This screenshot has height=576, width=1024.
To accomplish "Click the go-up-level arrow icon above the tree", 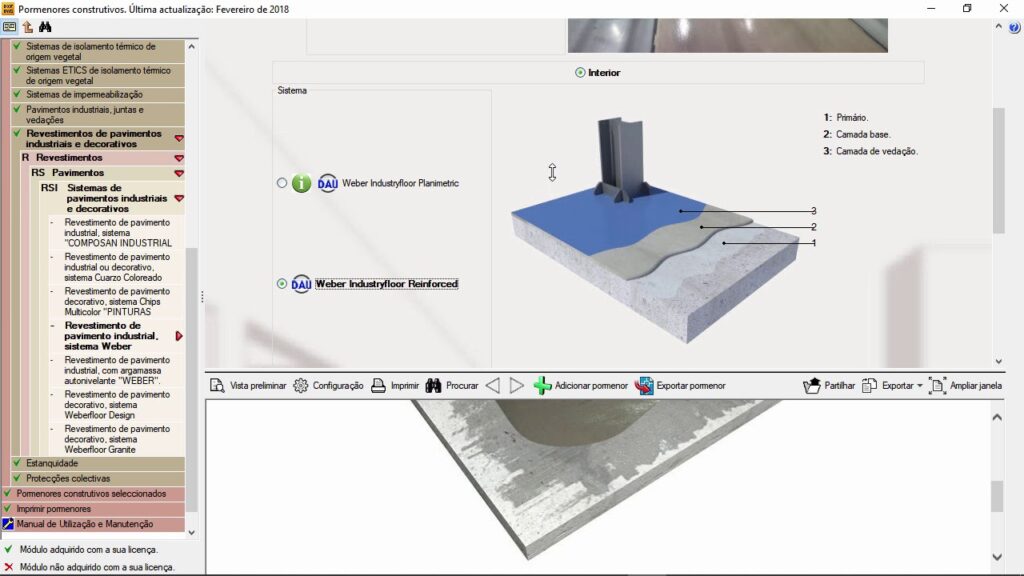I will pos(27,27).
